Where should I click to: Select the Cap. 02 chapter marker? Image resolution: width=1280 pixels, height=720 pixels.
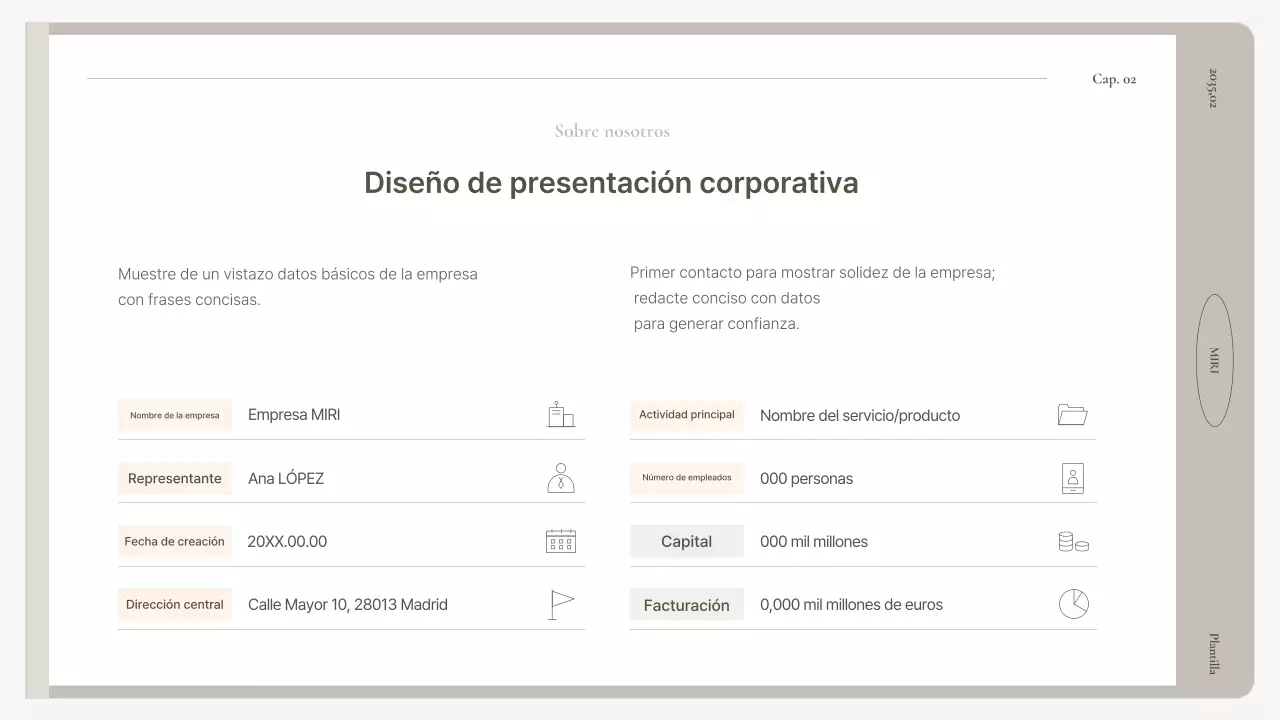pos(1113,78)
